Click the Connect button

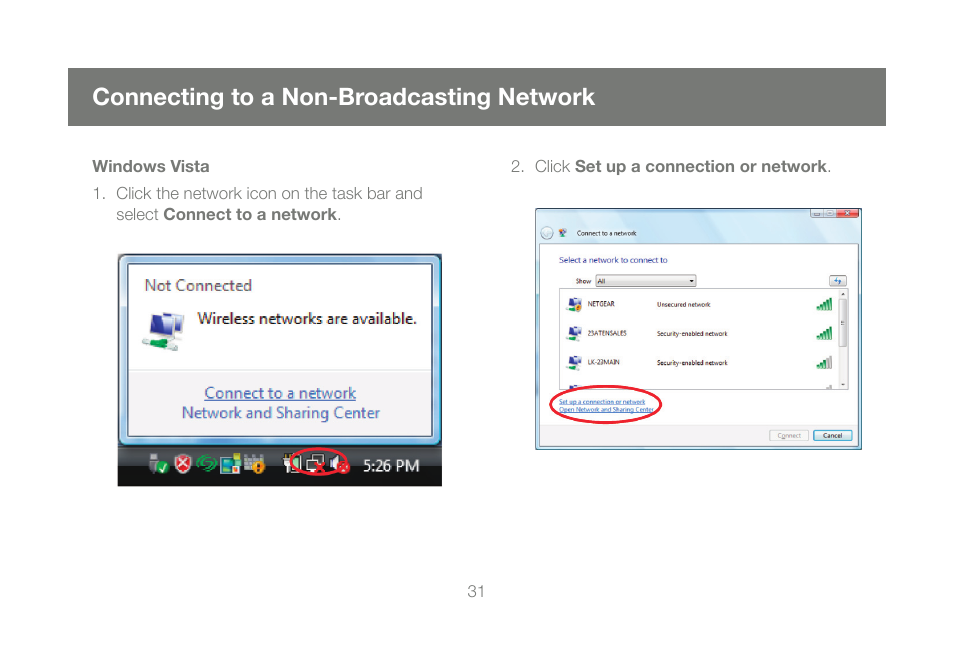point(789,436)
